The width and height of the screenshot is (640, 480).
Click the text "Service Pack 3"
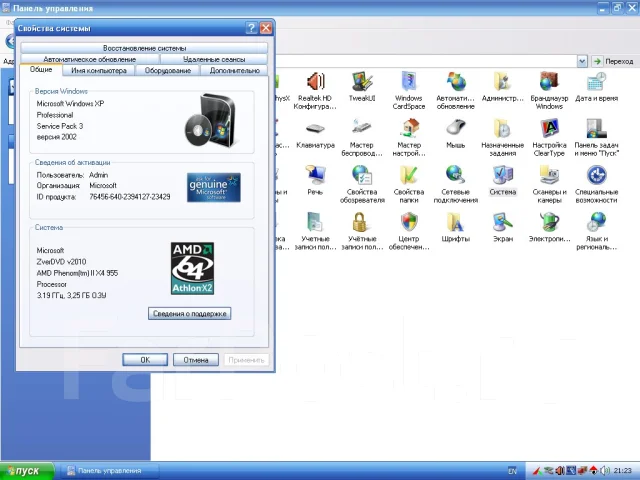pos(60,126)
